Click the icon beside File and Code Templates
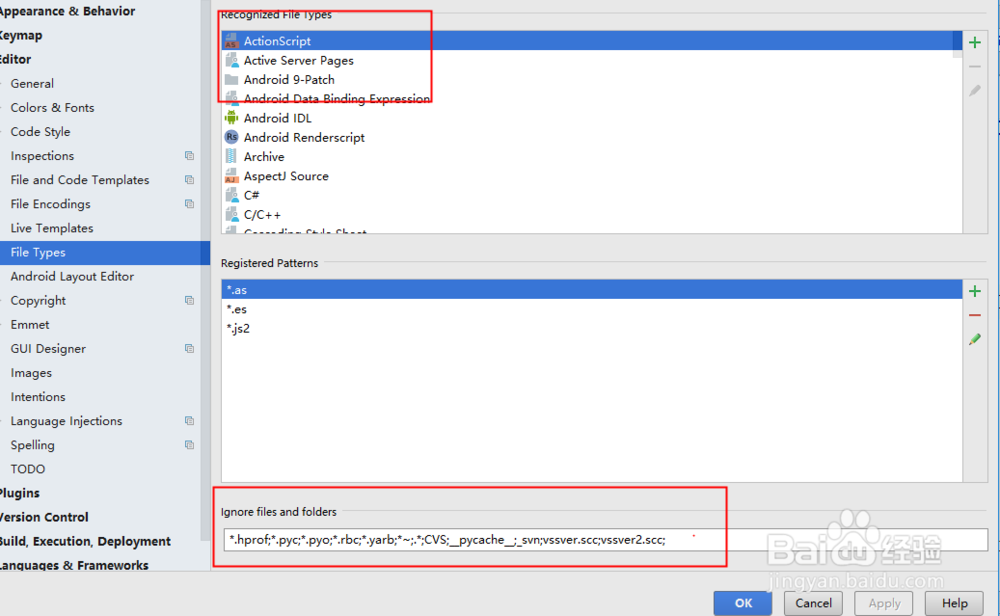The width and height of the screenshot is (1000, 616). point(189,179)
